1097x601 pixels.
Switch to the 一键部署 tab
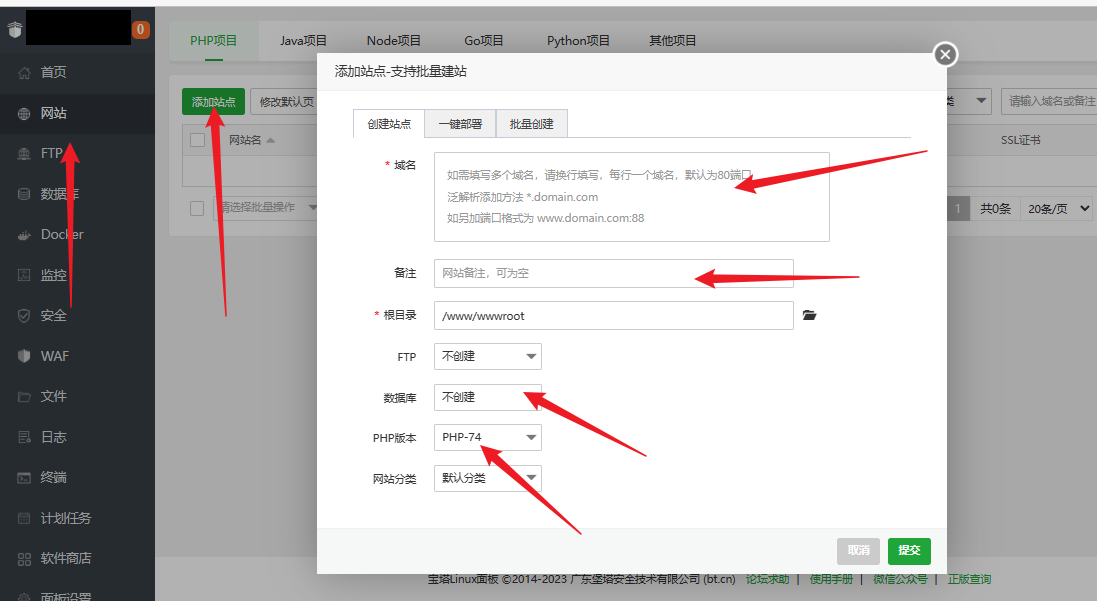(x=460, y=124)
